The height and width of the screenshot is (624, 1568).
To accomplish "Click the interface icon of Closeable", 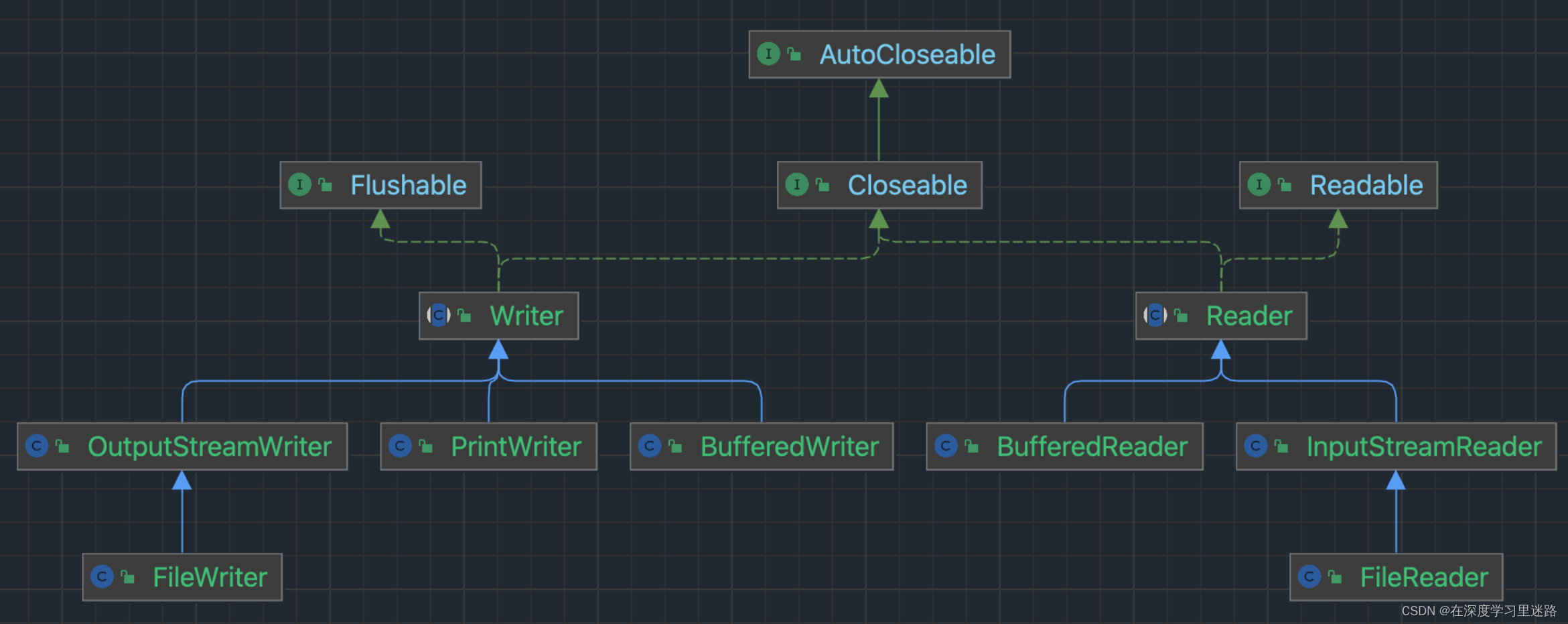I will pyautogui.click(x=797, y=184).
